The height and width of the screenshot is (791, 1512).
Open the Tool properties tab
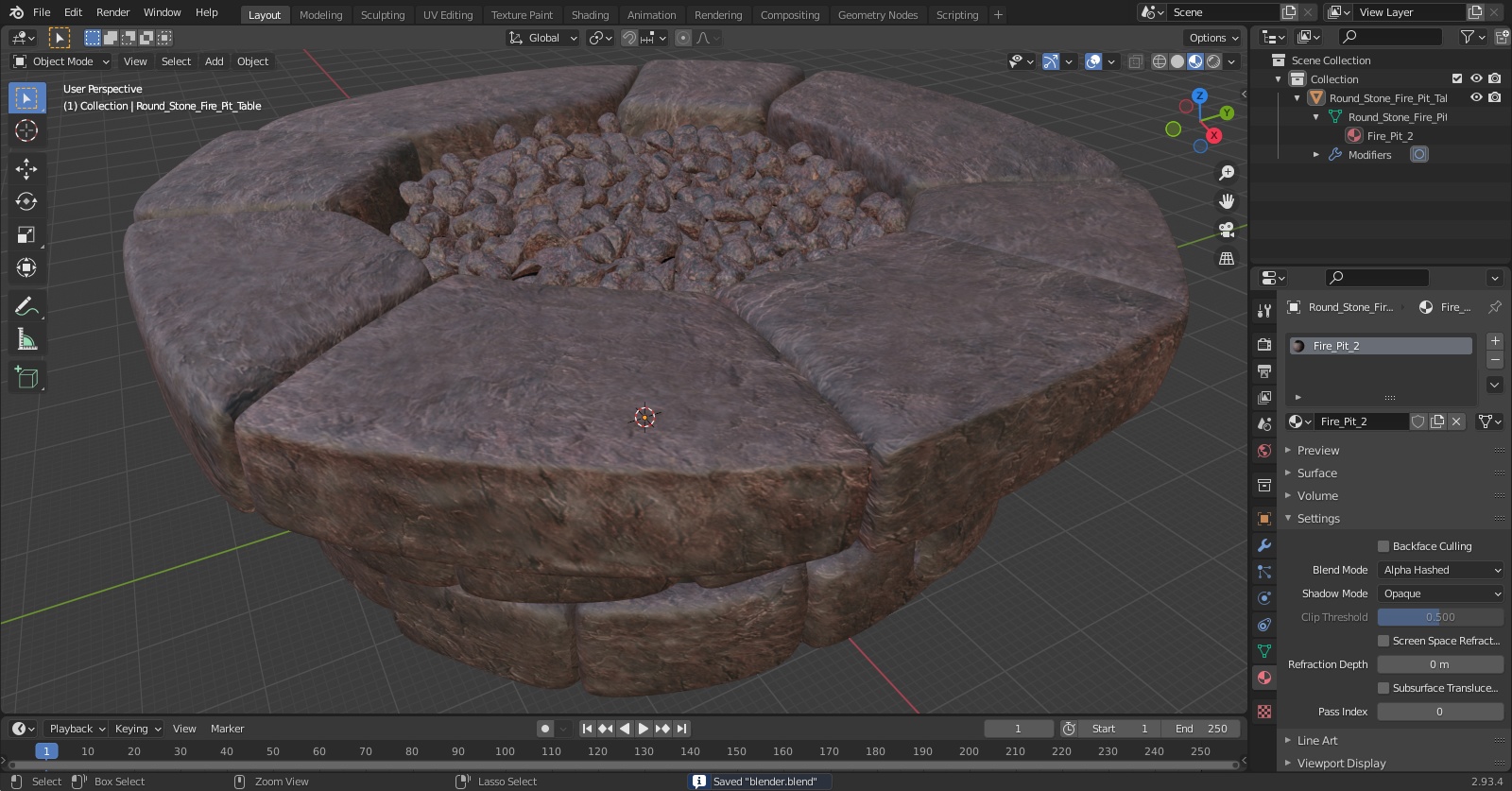point(1263,310)
